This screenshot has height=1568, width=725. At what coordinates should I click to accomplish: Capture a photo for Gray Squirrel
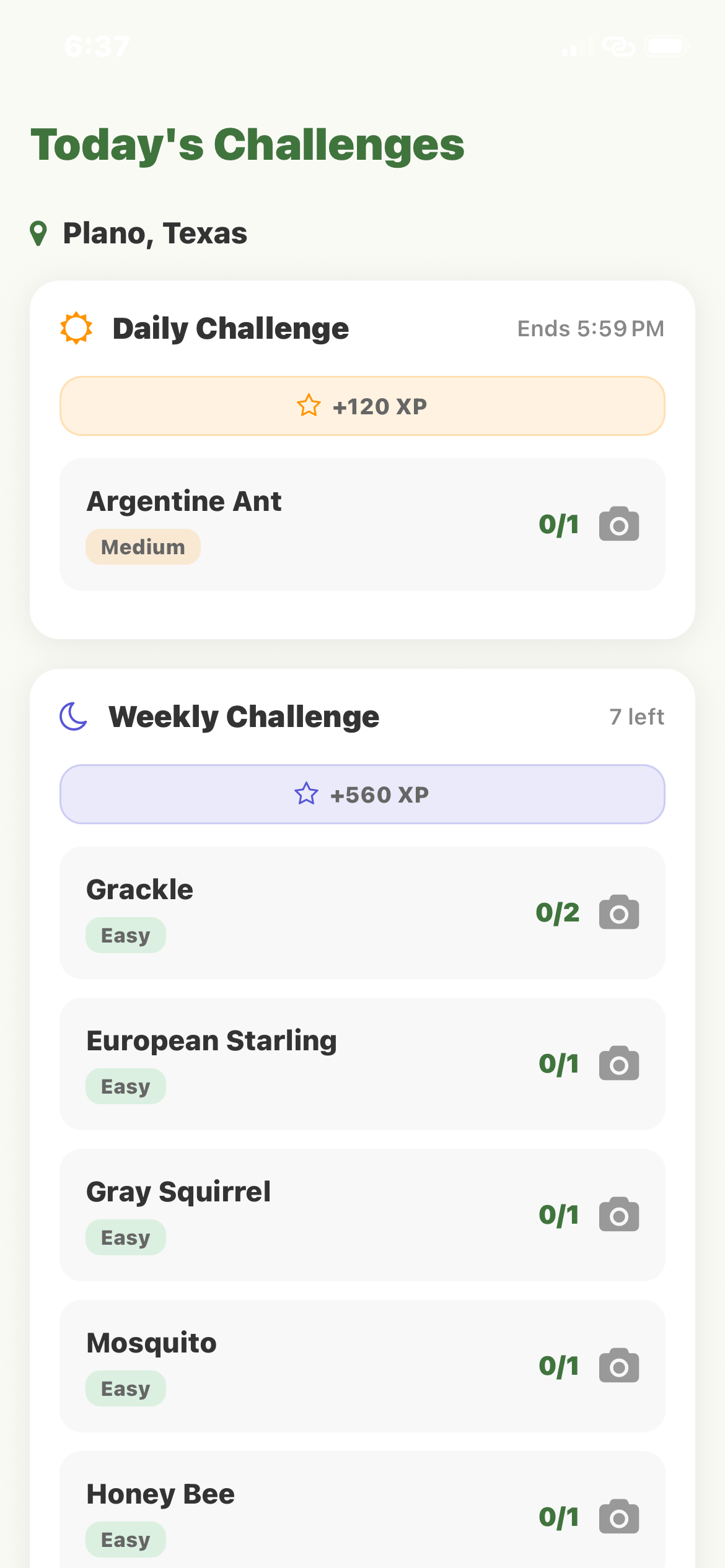click(618, 1215)
